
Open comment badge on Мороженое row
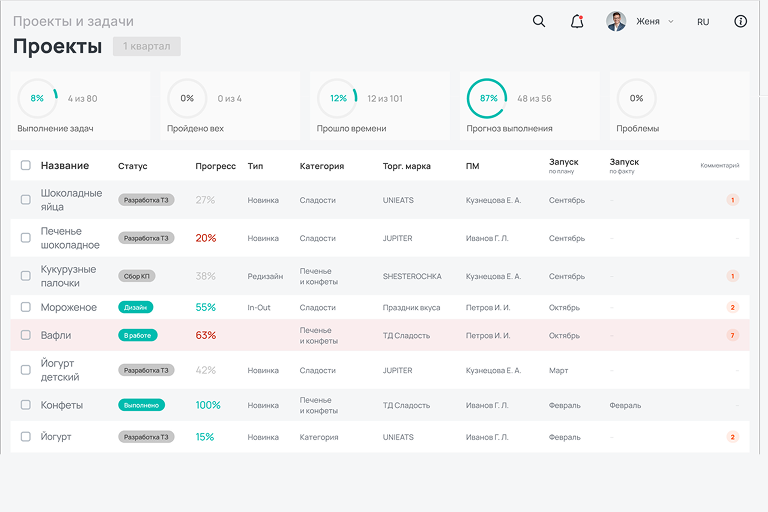[732, 307]
